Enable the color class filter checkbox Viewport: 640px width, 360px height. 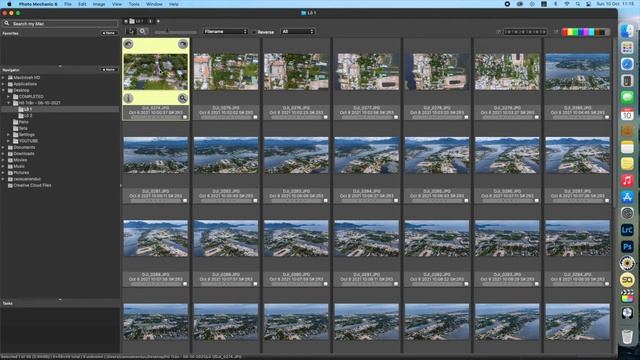point(556,32)
